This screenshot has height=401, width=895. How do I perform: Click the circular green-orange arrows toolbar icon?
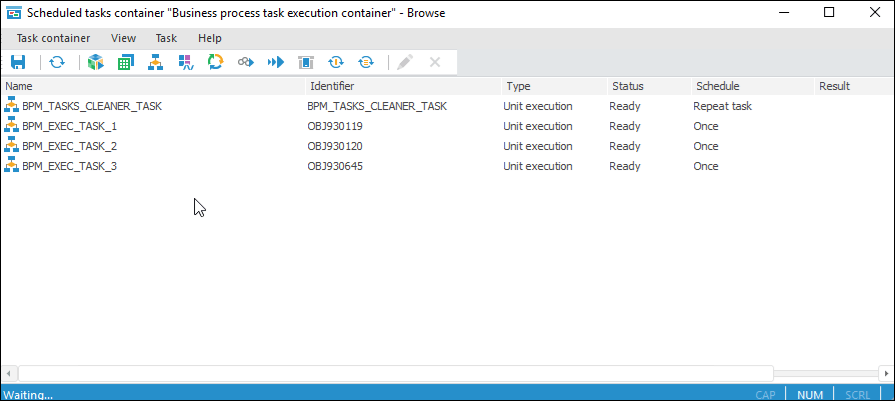pyautogui.click(x=215, y=62)
